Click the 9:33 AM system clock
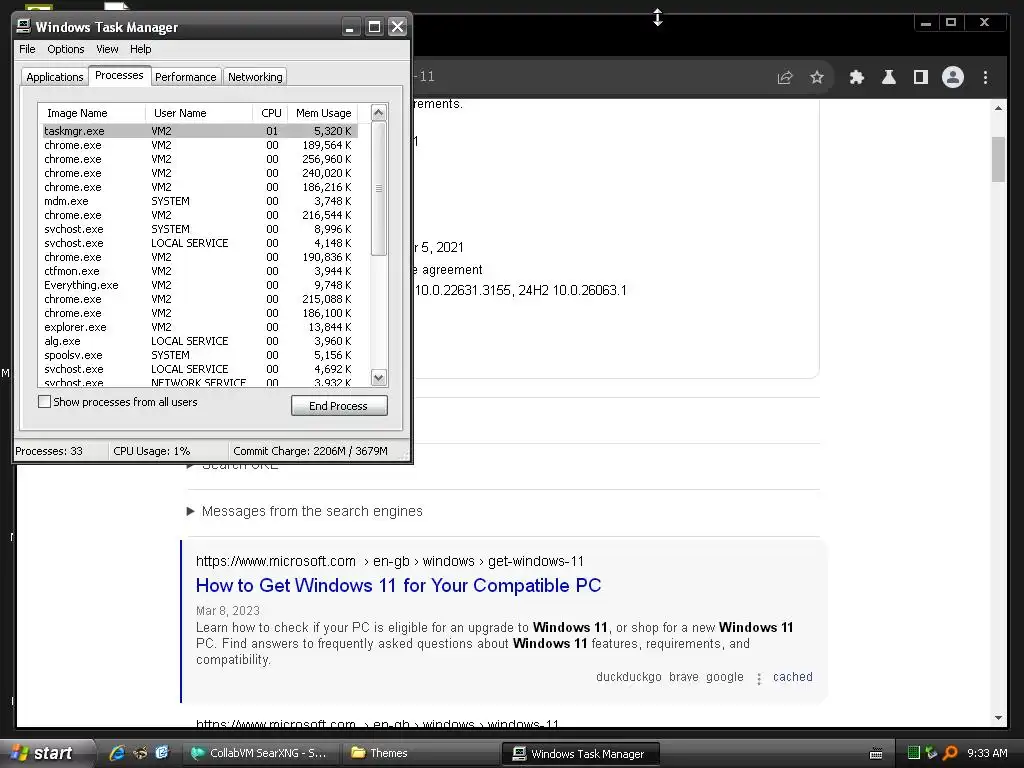 point(987,753)
